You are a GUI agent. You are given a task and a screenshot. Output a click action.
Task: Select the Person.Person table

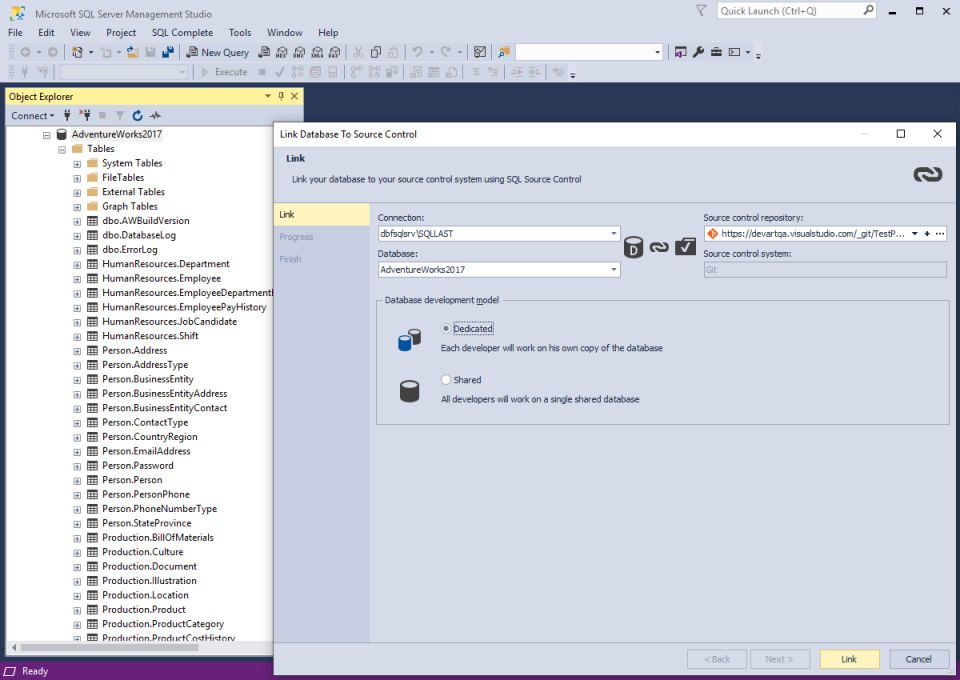tap(132, 480)
